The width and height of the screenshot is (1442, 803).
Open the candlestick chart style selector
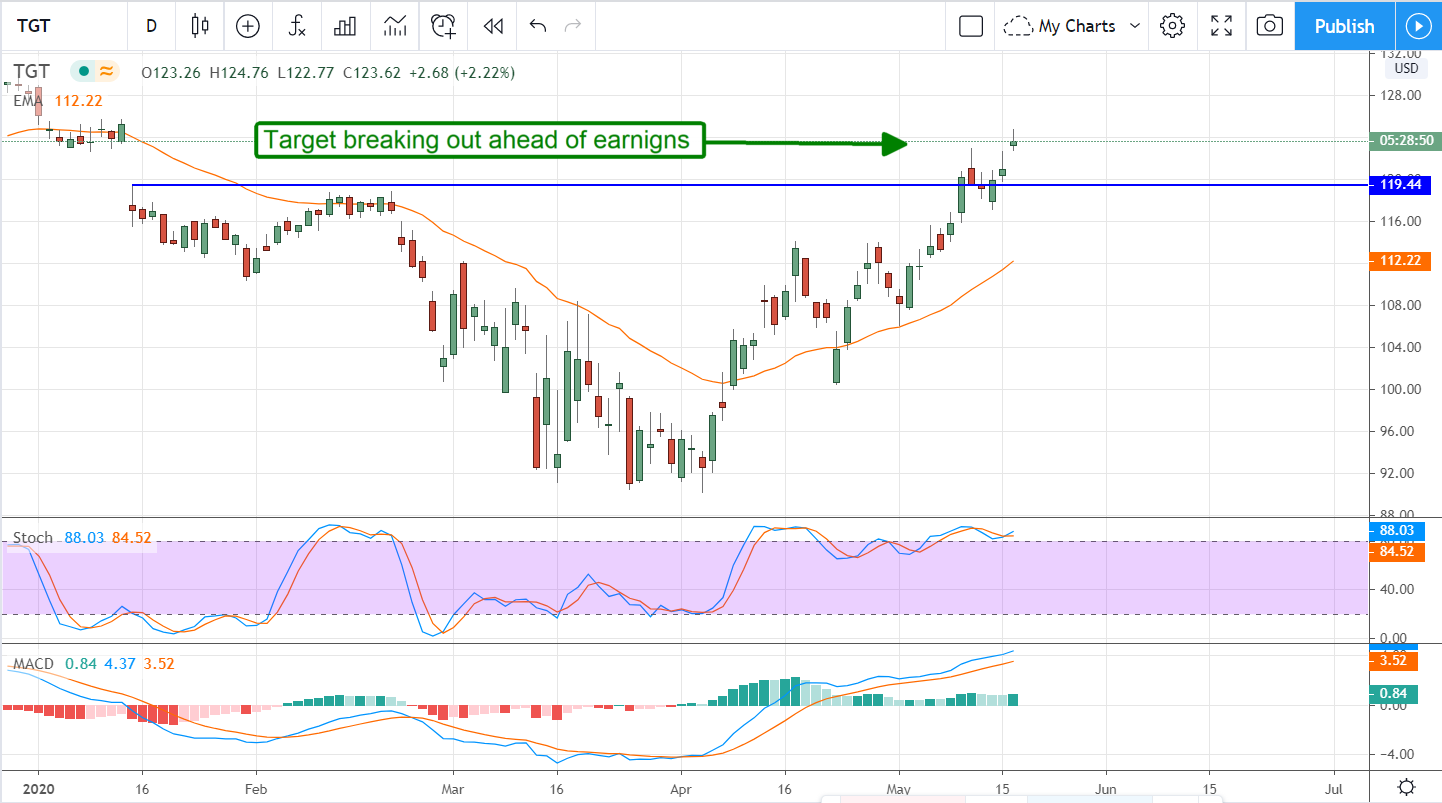201,26
